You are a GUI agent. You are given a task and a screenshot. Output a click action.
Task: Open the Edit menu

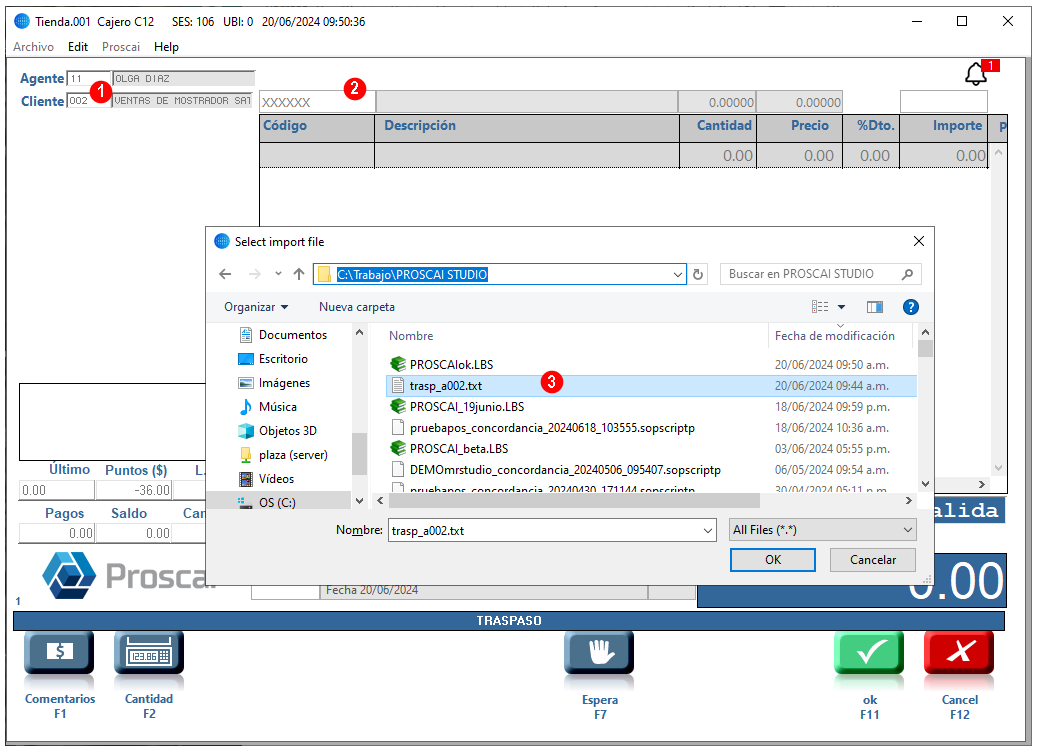[x=77, y=47]
